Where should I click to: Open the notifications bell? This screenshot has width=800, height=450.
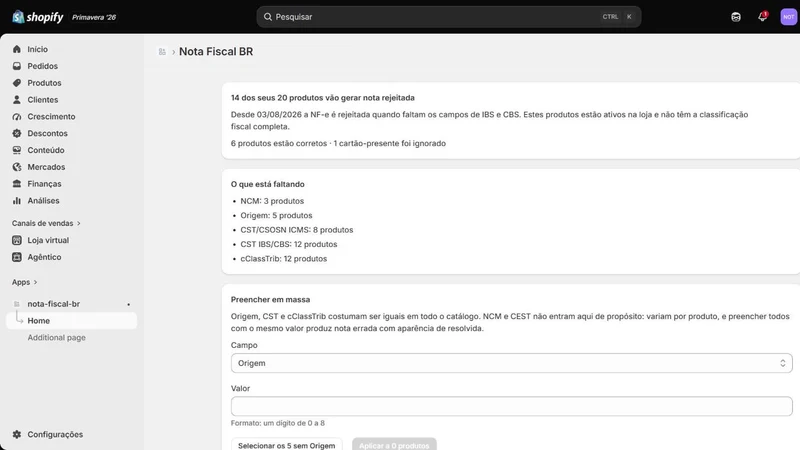click(762, 17)
